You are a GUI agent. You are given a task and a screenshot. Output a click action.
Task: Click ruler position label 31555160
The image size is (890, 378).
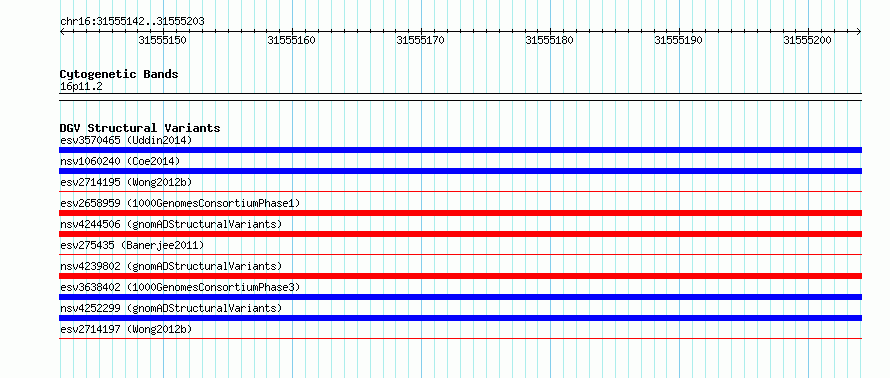pos(291,40)
